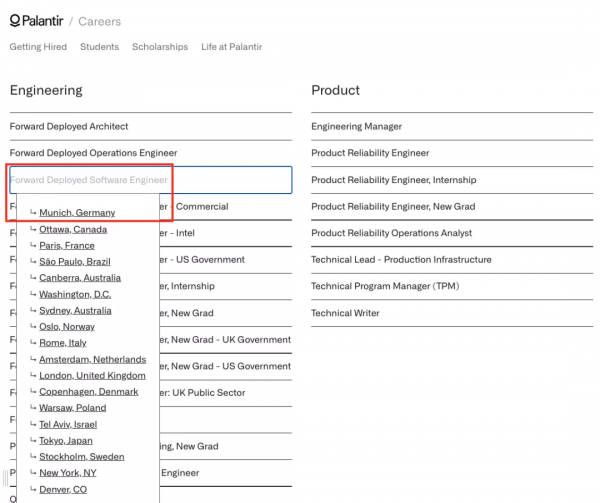Open Life at Palantir page
Viewport: 600px width, 503px height.
click(232, 47)
